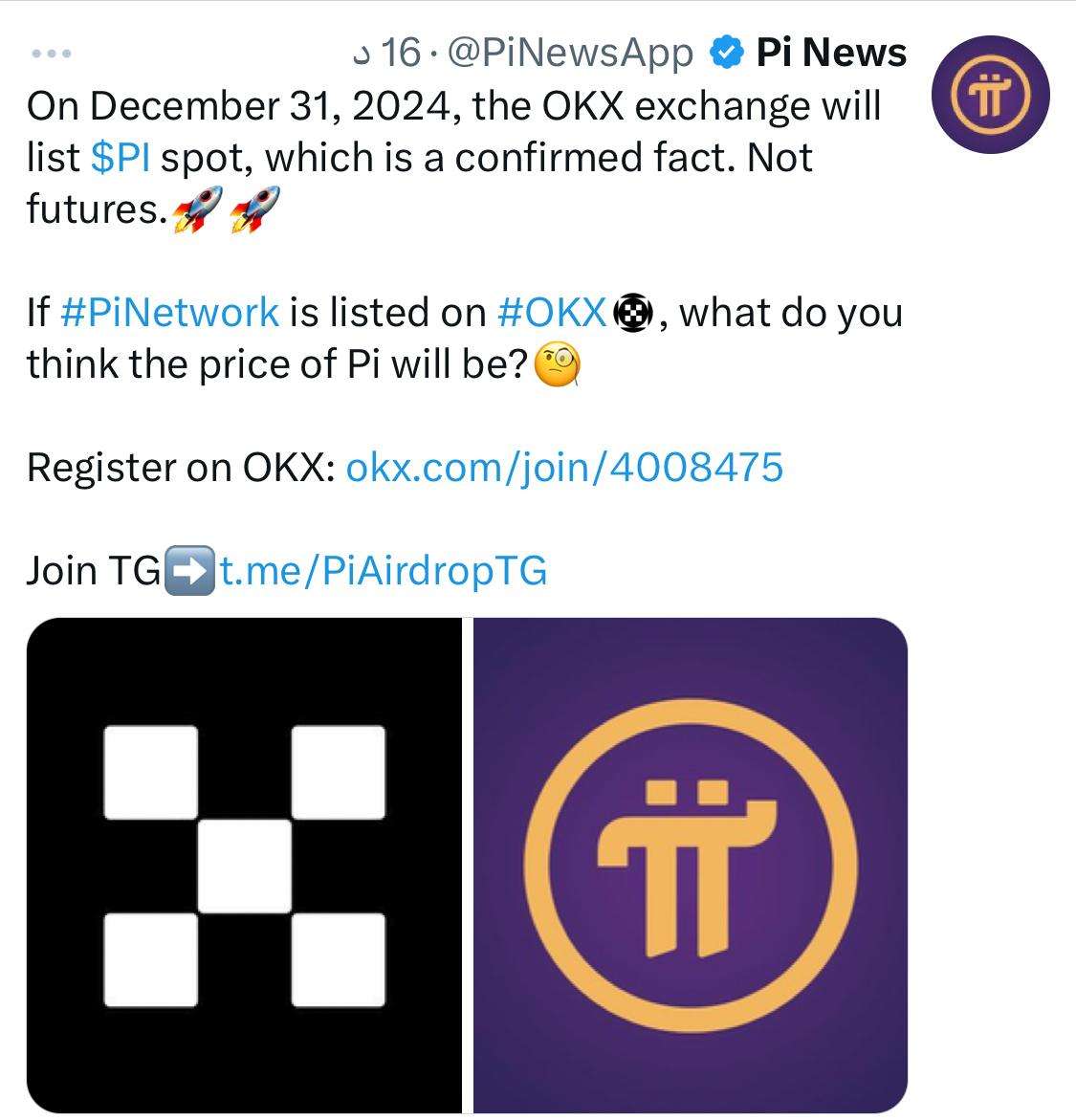This screenshot has height=1120, width=1076.
Task: Open the $PI cashtag
Action: pyautogui.click(x=121, y=158)
